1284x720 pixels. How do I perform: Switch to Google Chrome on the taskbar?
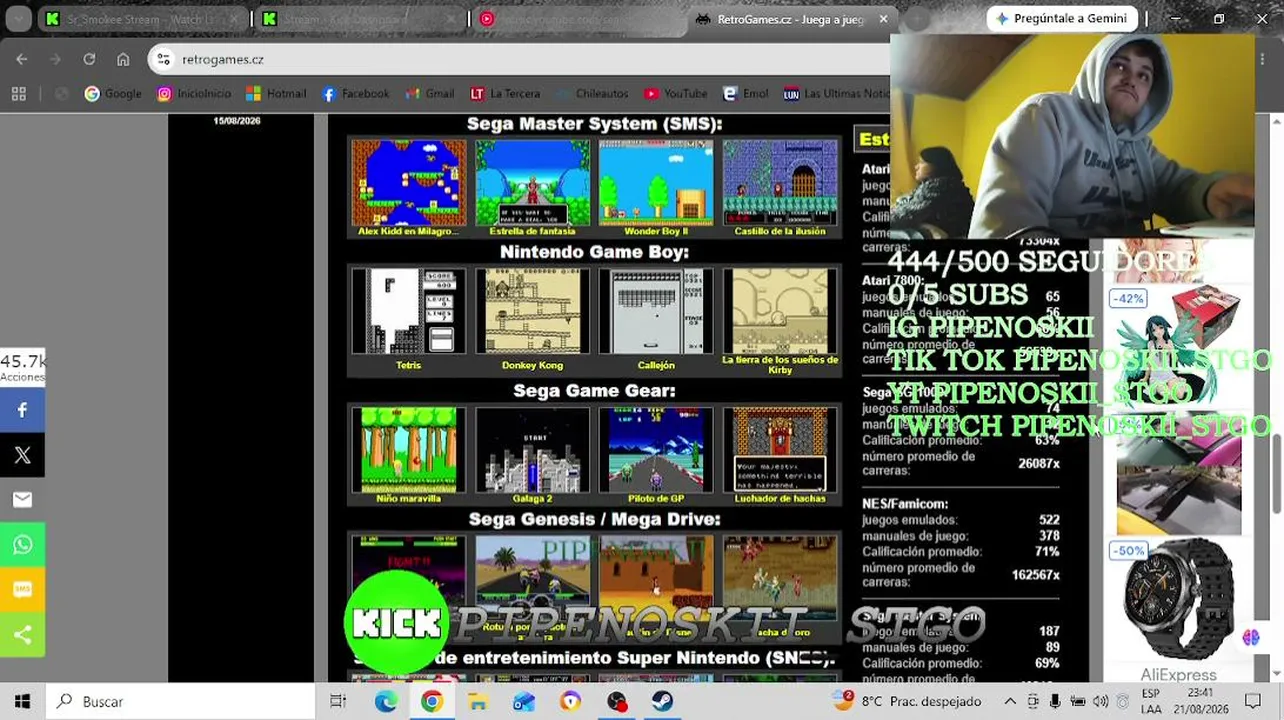(431, 701)
